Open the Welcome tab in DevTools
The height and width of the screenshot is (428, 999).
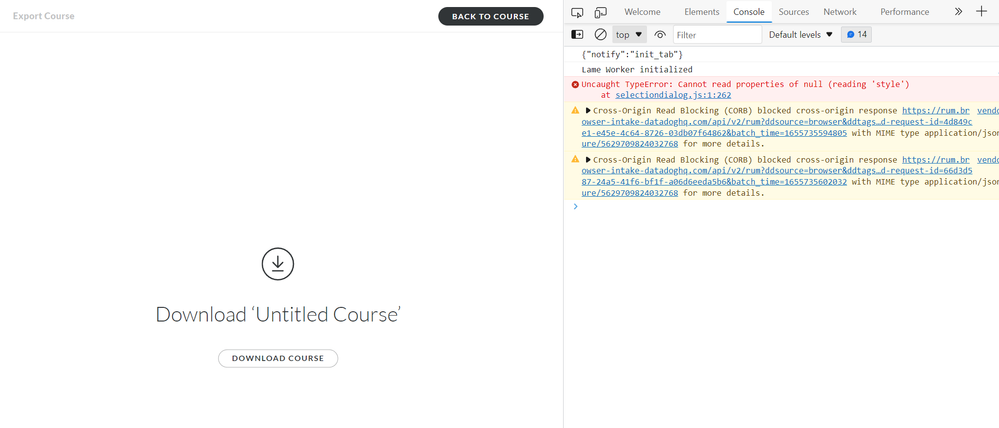coord(642,11)
